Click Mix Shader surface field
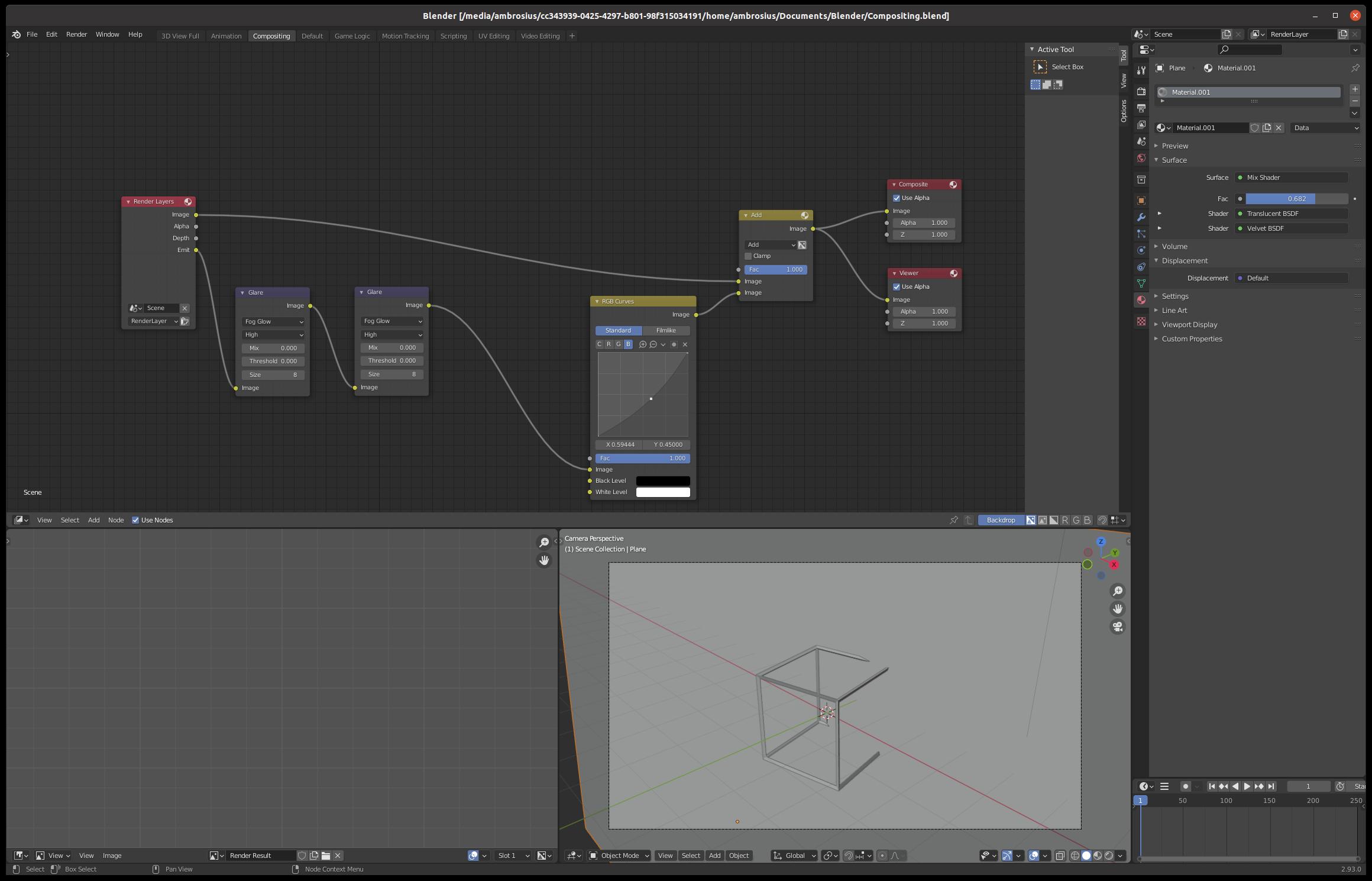Image resolution: width=1372 pixels, height=881 pixels. pos(1292,178)
